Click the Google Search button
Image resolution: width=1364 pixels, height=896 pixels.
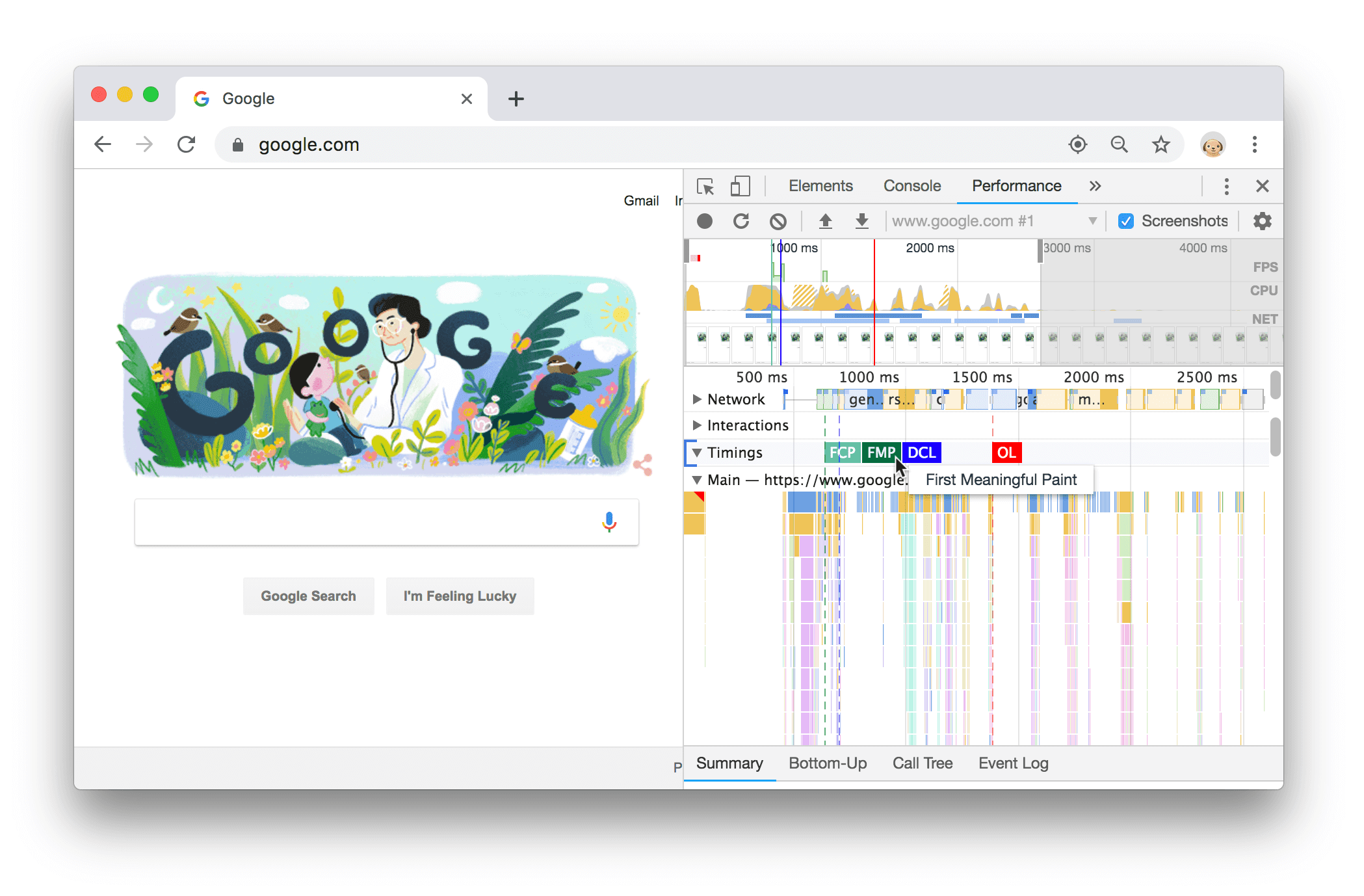(x=307, y=596)
